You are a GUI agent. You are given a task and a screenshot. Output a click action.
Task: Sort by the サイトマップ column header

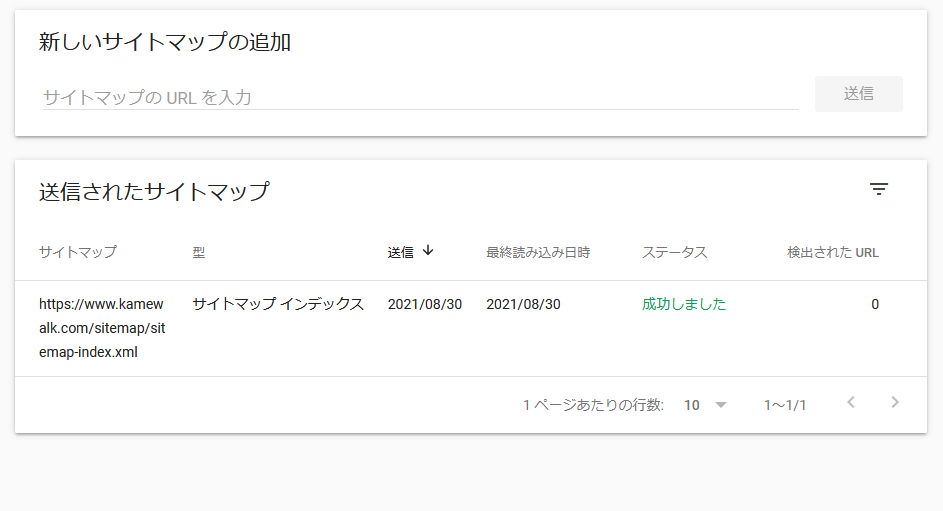click(x=78, y=252)
